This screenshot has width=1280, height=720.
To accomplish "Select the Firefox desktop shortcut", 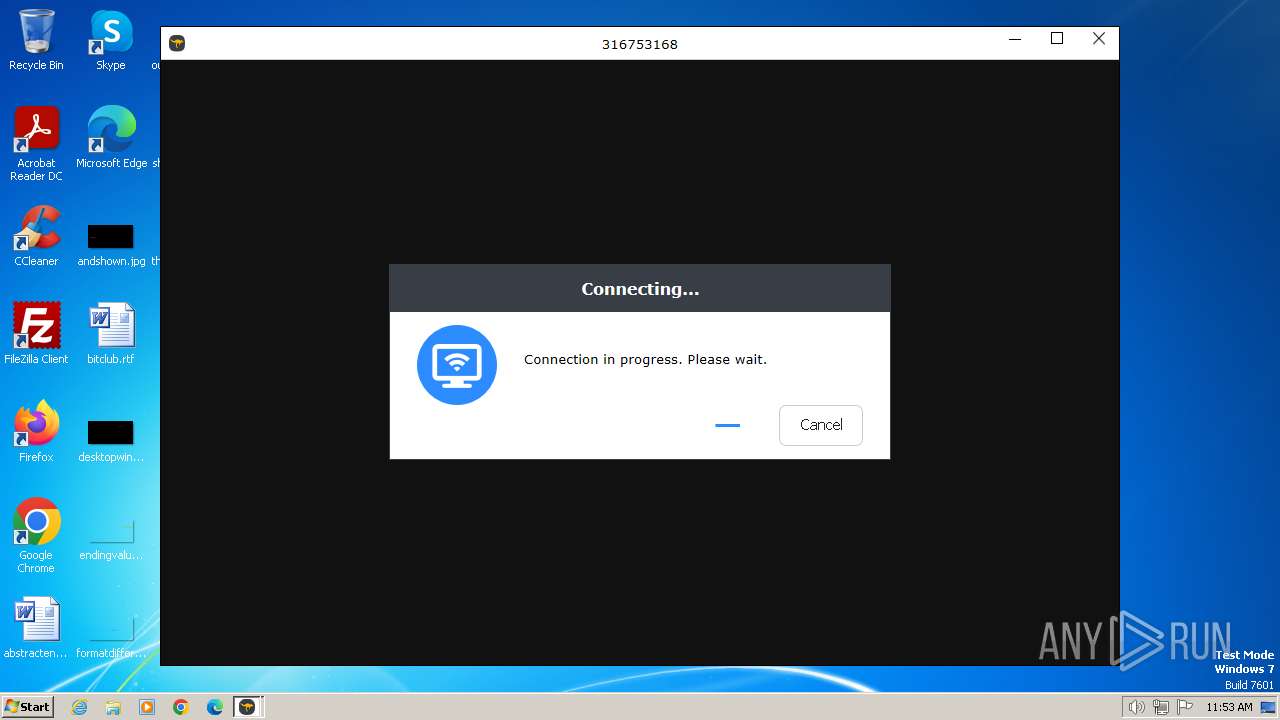I will pos(36,431).
